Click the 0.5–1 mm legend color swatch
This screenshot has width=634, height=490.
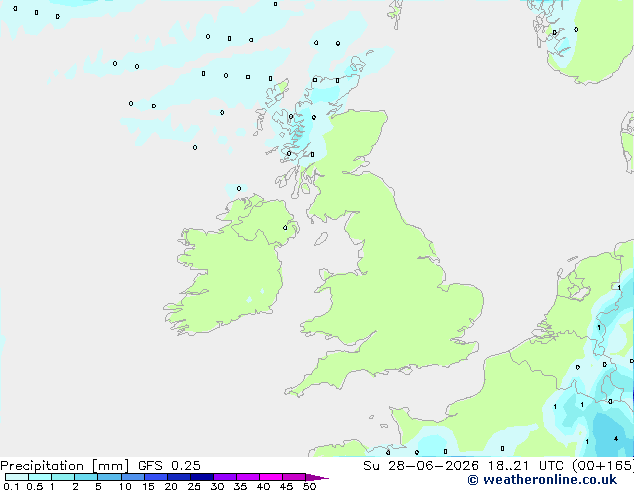tap(40, 477)
